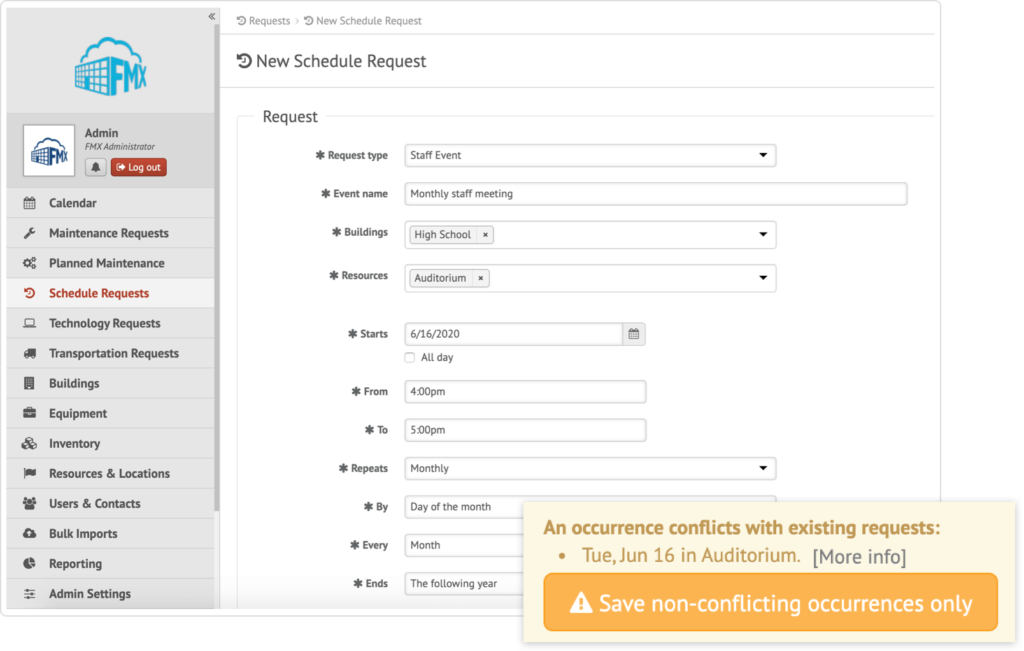Click the notification bell icon
1024x651 pixels.
(96, 167)
